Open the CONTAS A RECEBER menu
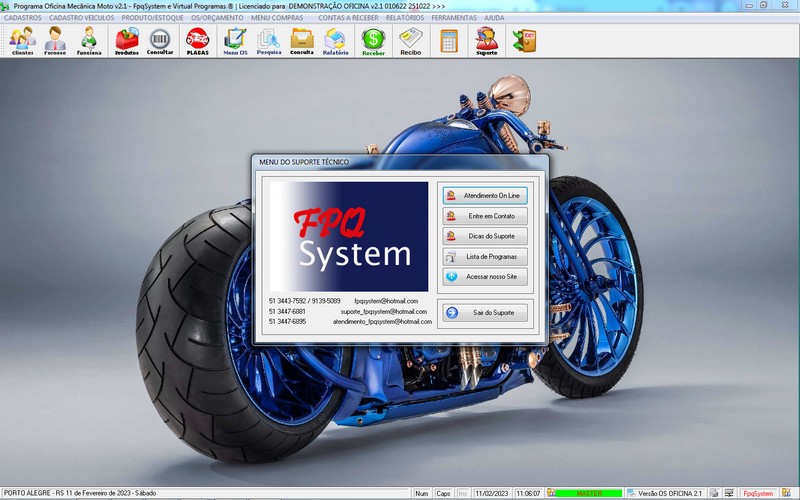This screenshot has width=800, height=500. (x=348, y=18)
